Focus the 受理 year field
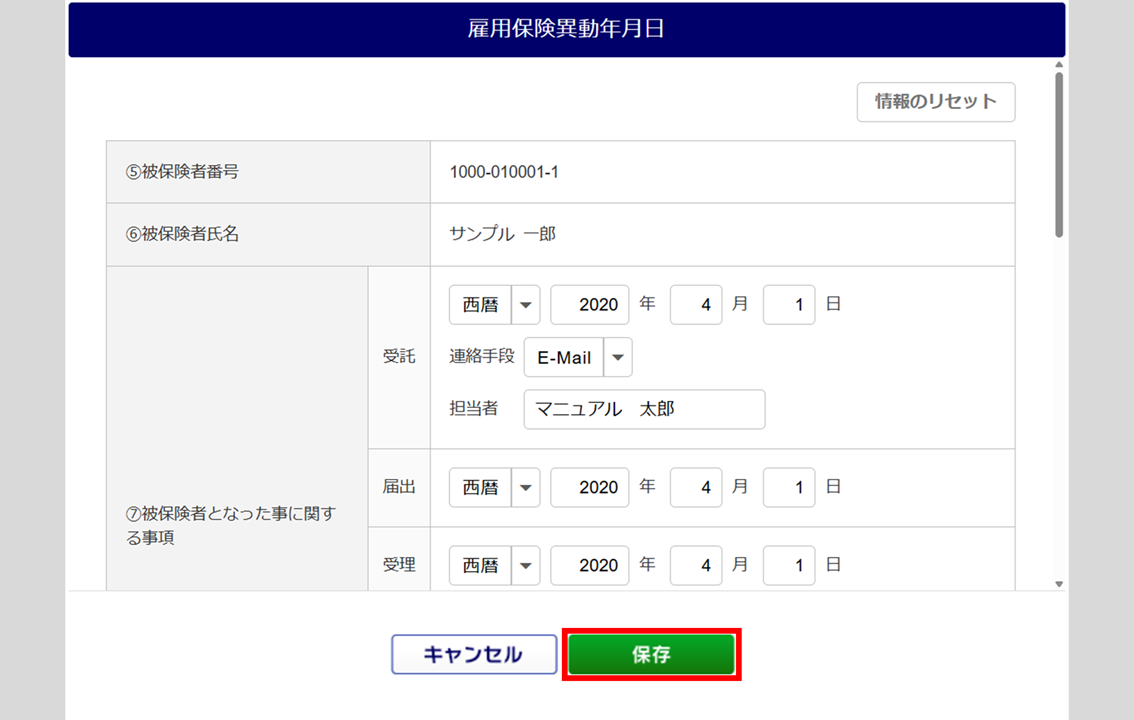Screen dimensions: 1134x720 click(590, 565)
